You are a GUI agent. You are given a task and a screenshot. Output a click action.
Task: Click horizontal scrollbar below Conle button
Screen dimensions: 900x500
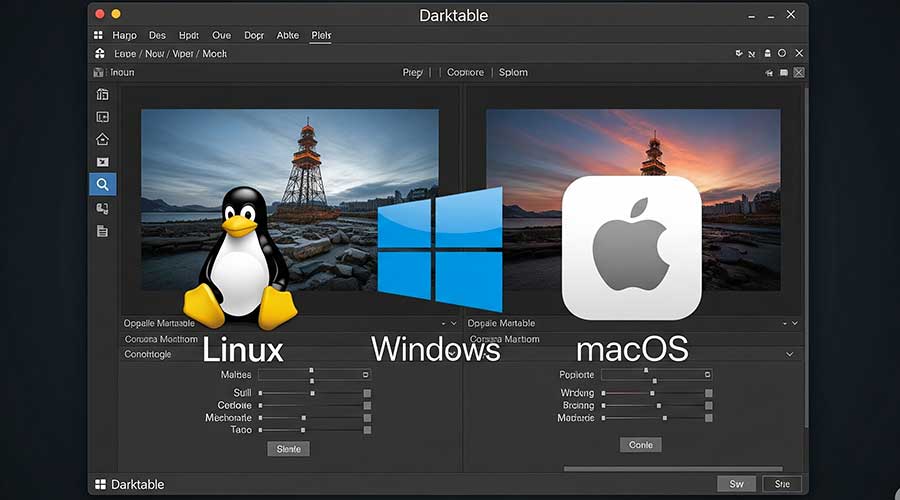[673, 468]
